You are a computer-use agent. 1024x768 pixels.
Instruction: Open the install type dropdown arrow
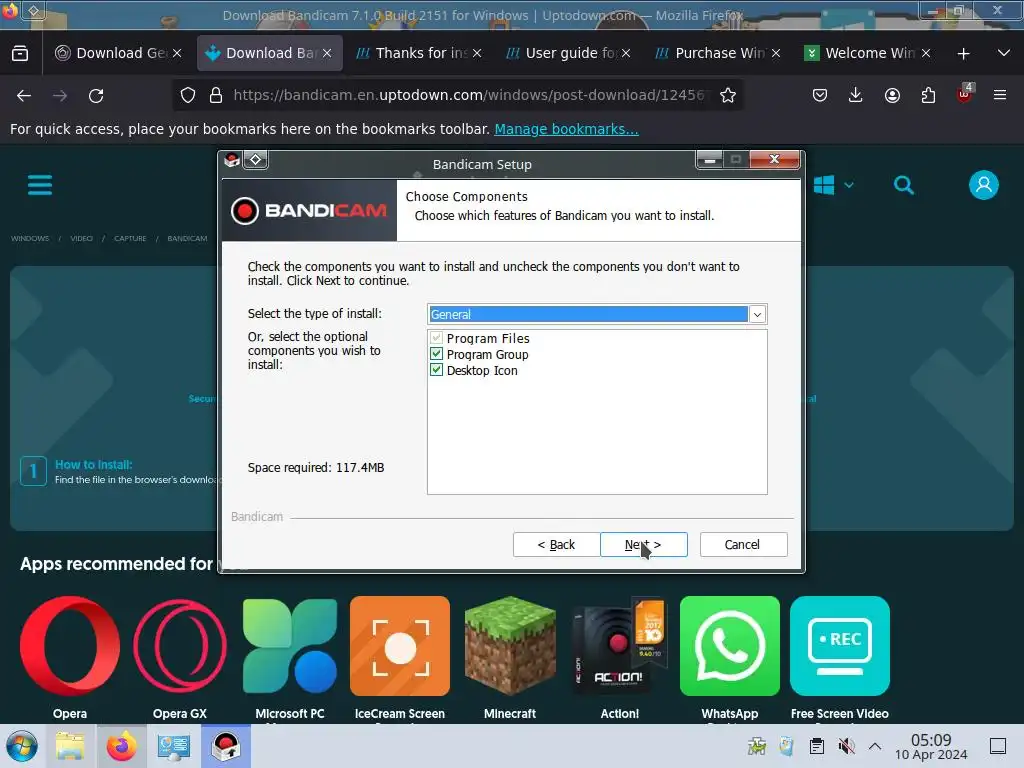(758, 314)
